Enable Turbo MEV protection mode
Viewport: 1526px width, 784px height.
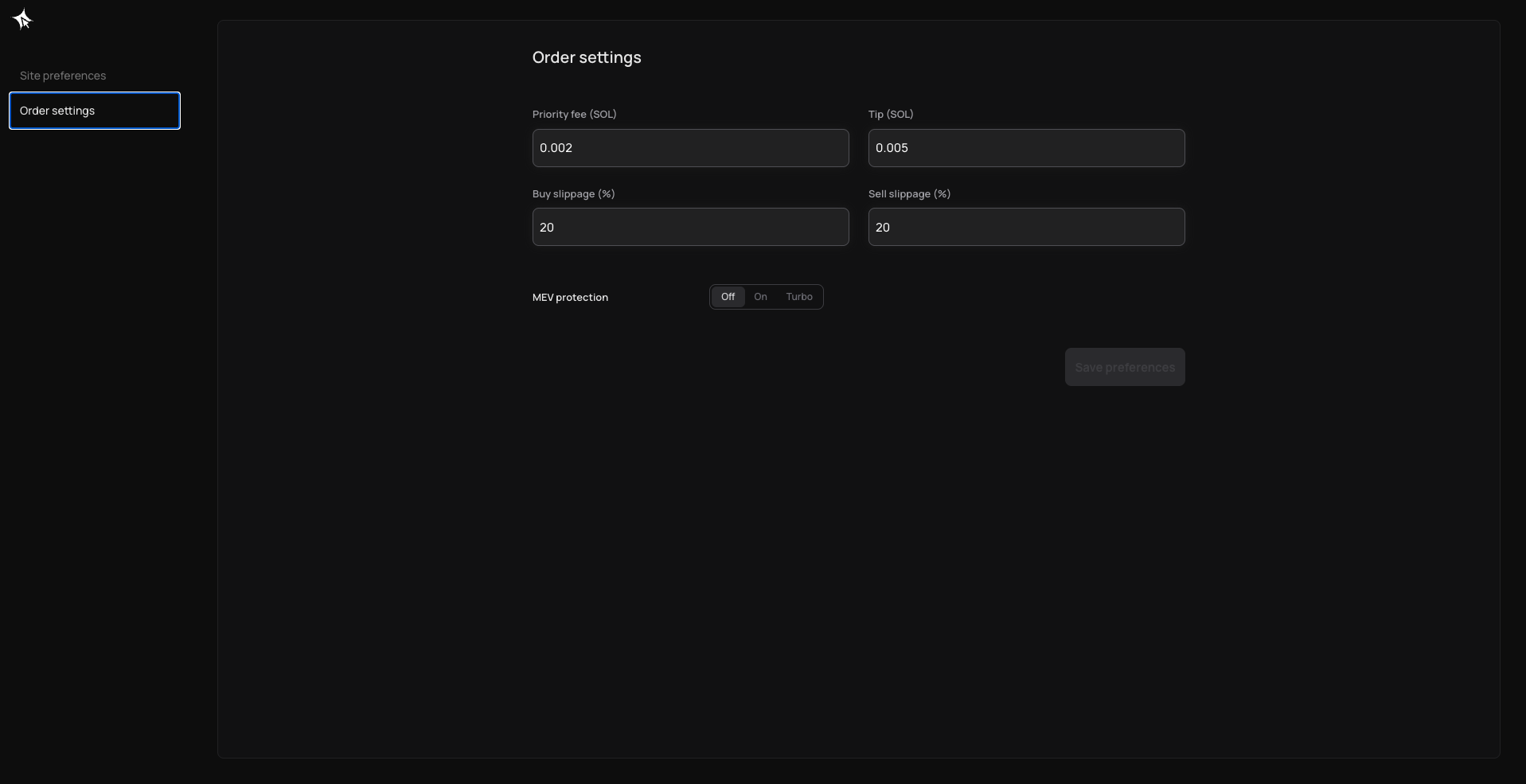click(x=799, y=297)
